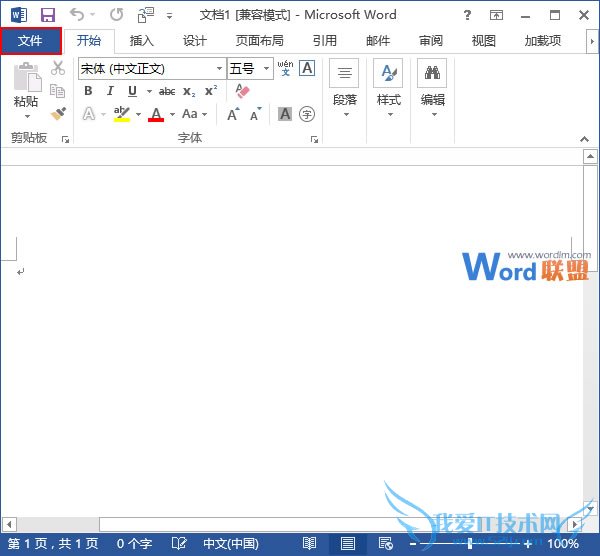Click the Format Painter brush icon
This screenshot has width=600, height=556.
tap(58, 114)
